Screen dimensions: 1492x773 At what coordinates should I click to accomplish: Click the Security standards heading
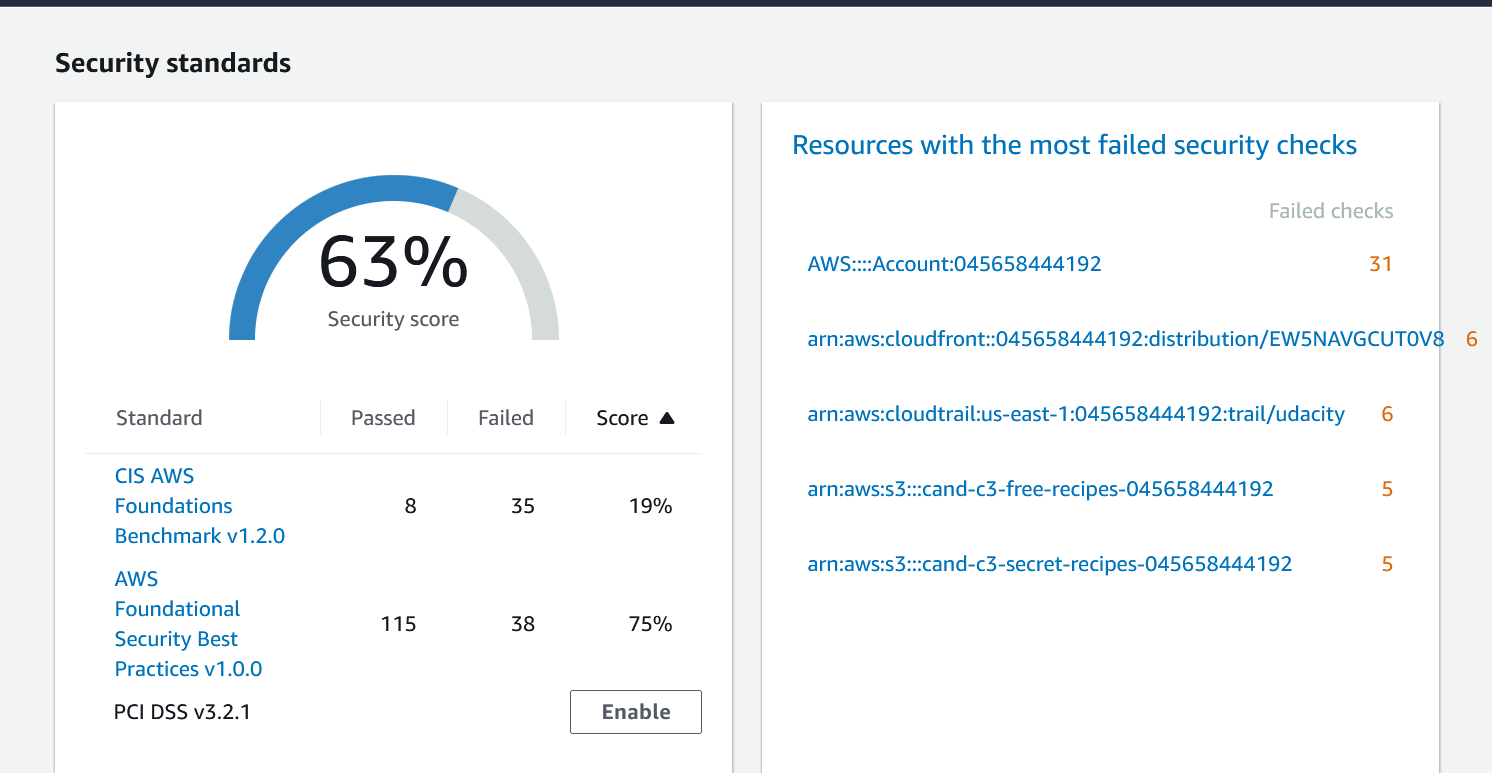point(173,63)
